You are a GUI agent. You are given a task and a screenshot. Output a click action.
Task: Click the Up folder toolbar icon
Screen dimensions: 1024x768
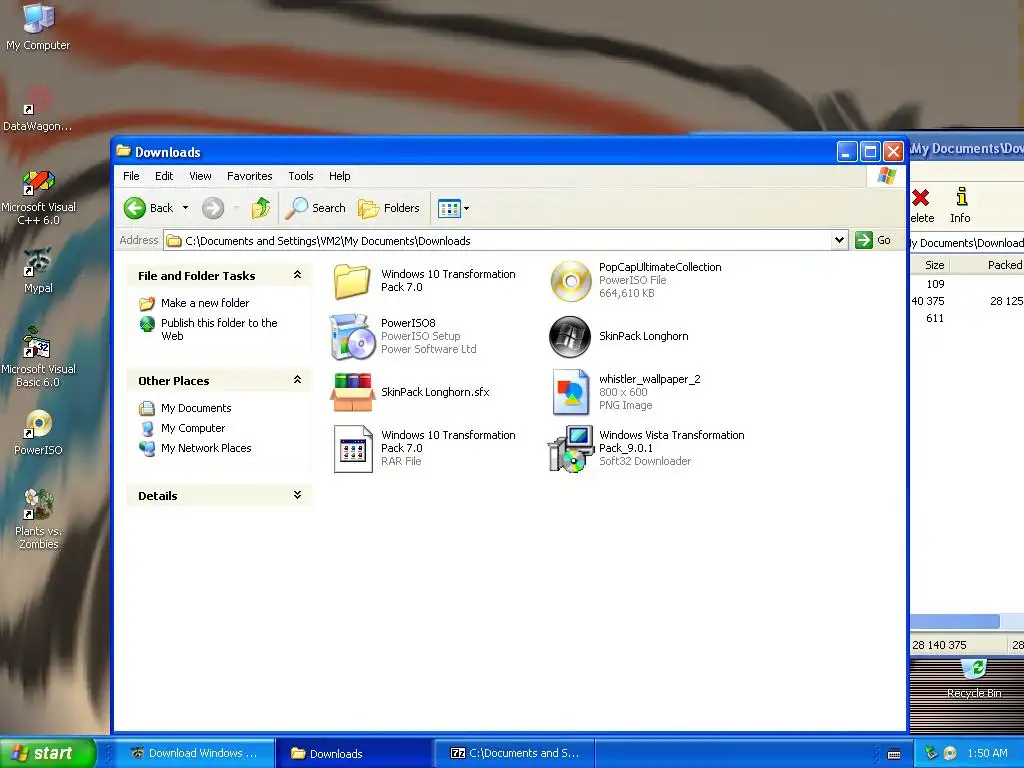(x=261, y=208)
